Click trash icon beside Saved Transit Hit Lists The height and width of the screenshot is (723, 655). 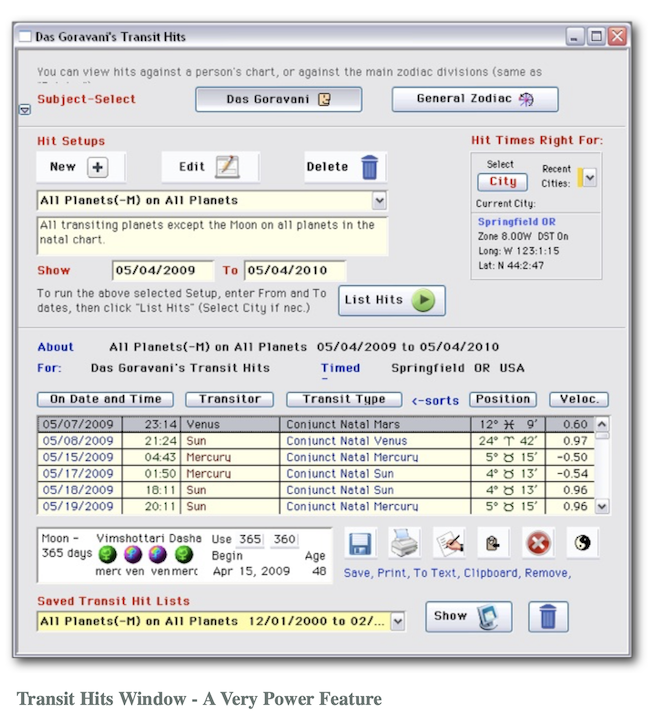pyautogui.click(x=547, y=617)
